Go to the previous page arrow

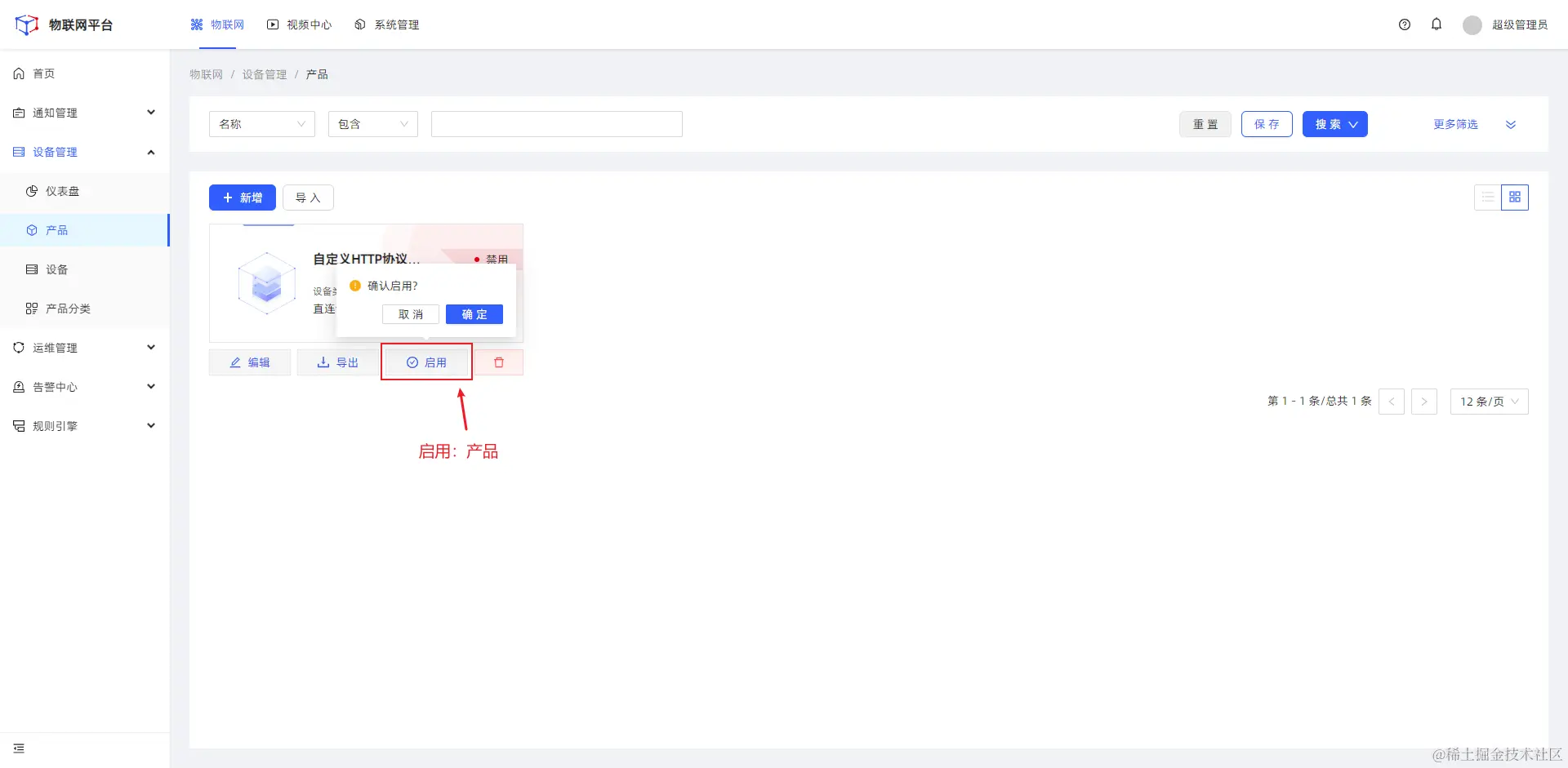[x=1392, y=402]
